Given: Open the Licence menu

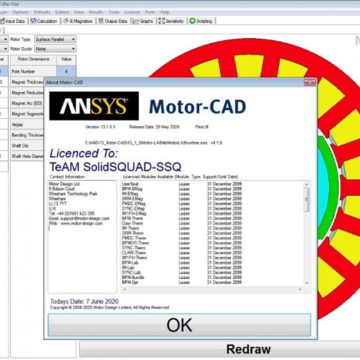Looking at the screenshot, I should (132, 12).
